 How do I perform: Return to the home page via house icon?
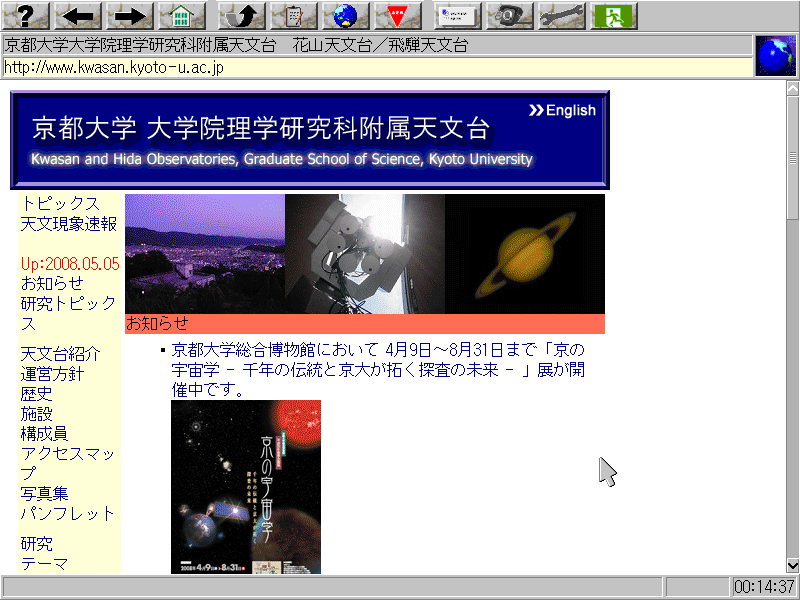point(182,15)
